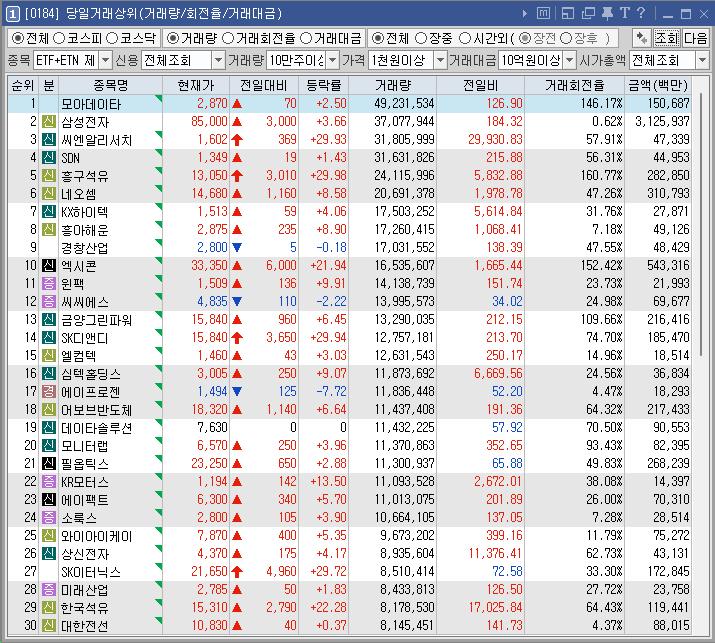The image size is (715, 643).
Task: Select the 시간외 session radio button
Action: pyautogui.click(x=465, y=38)
